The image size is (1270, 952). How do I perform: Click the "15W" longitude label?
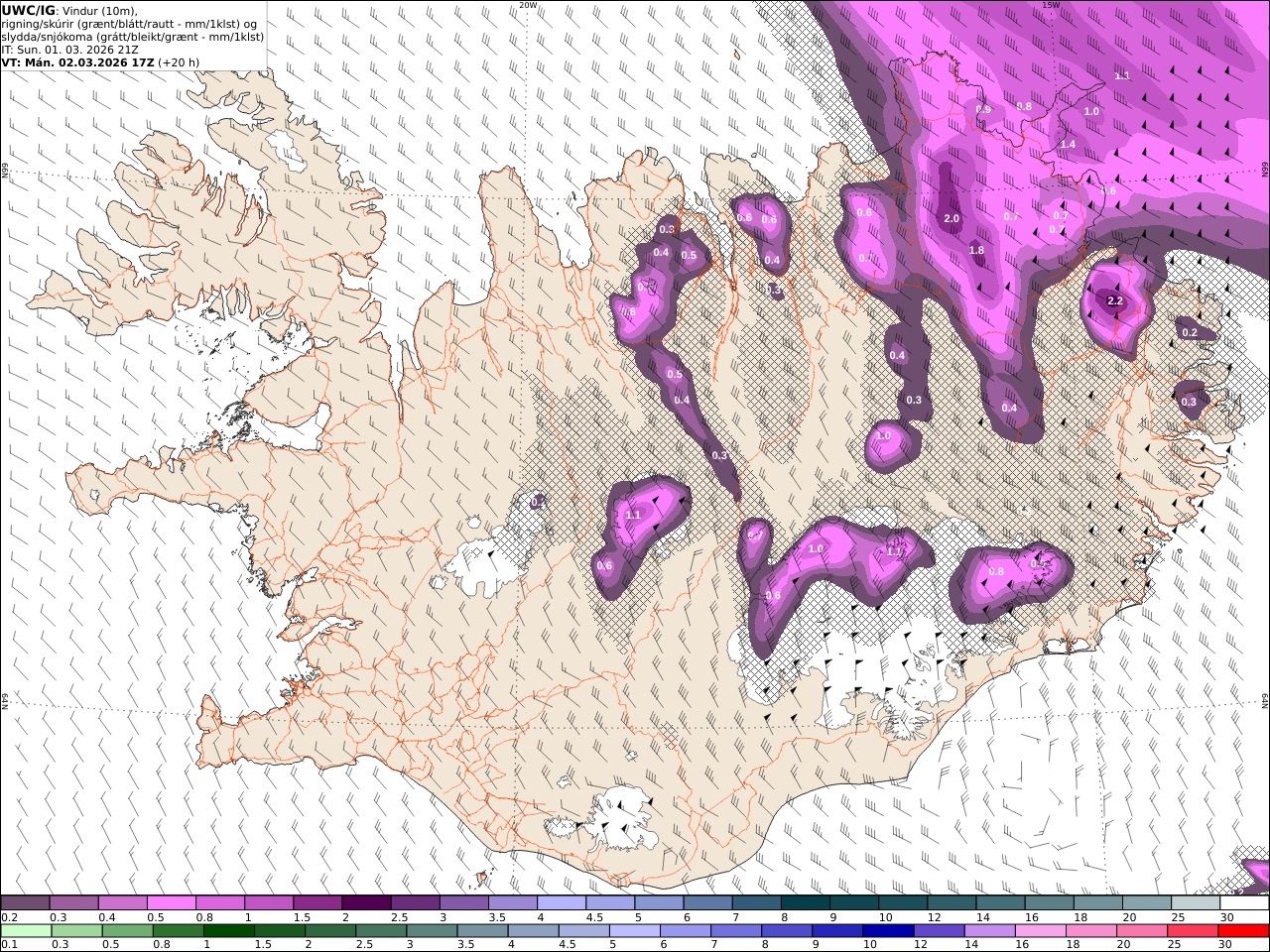pyautogui.click(x=1051, y=5)
